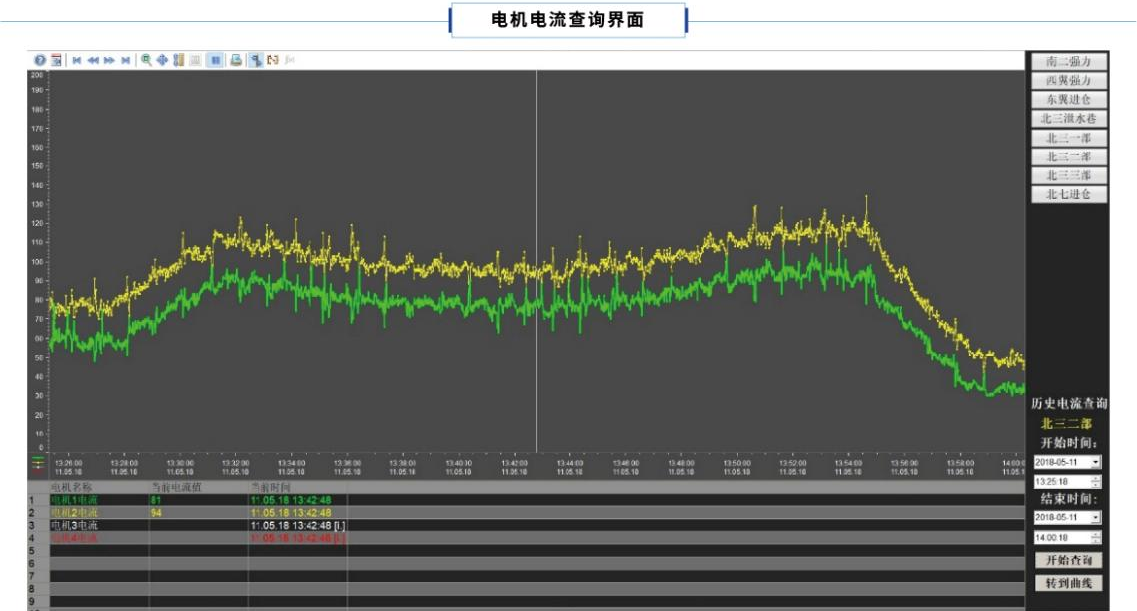Adjust start time 13:25:18 spinner arrows
1137x611 pixels.
[x=1096, y=482]
